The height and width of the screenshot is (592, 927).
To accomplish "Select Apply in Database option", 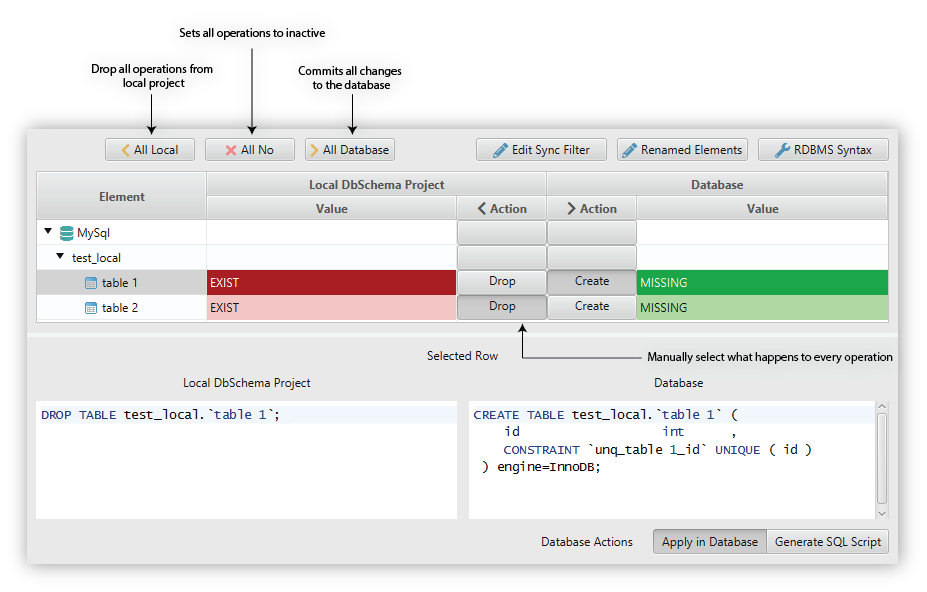I will (709, 542).
